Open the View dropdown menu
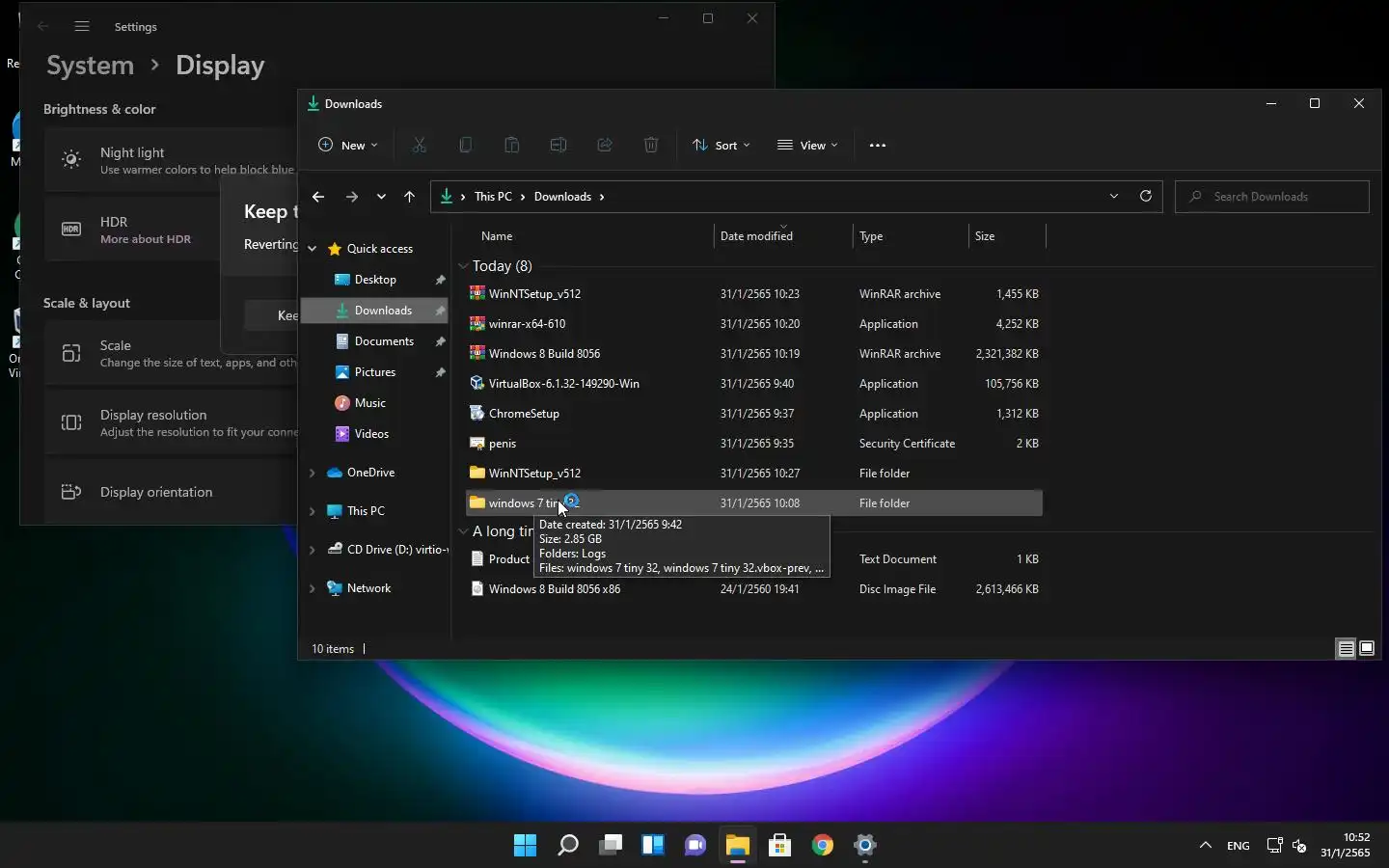Viewport: 1389px width, 868px height. (x=807, y=146)
